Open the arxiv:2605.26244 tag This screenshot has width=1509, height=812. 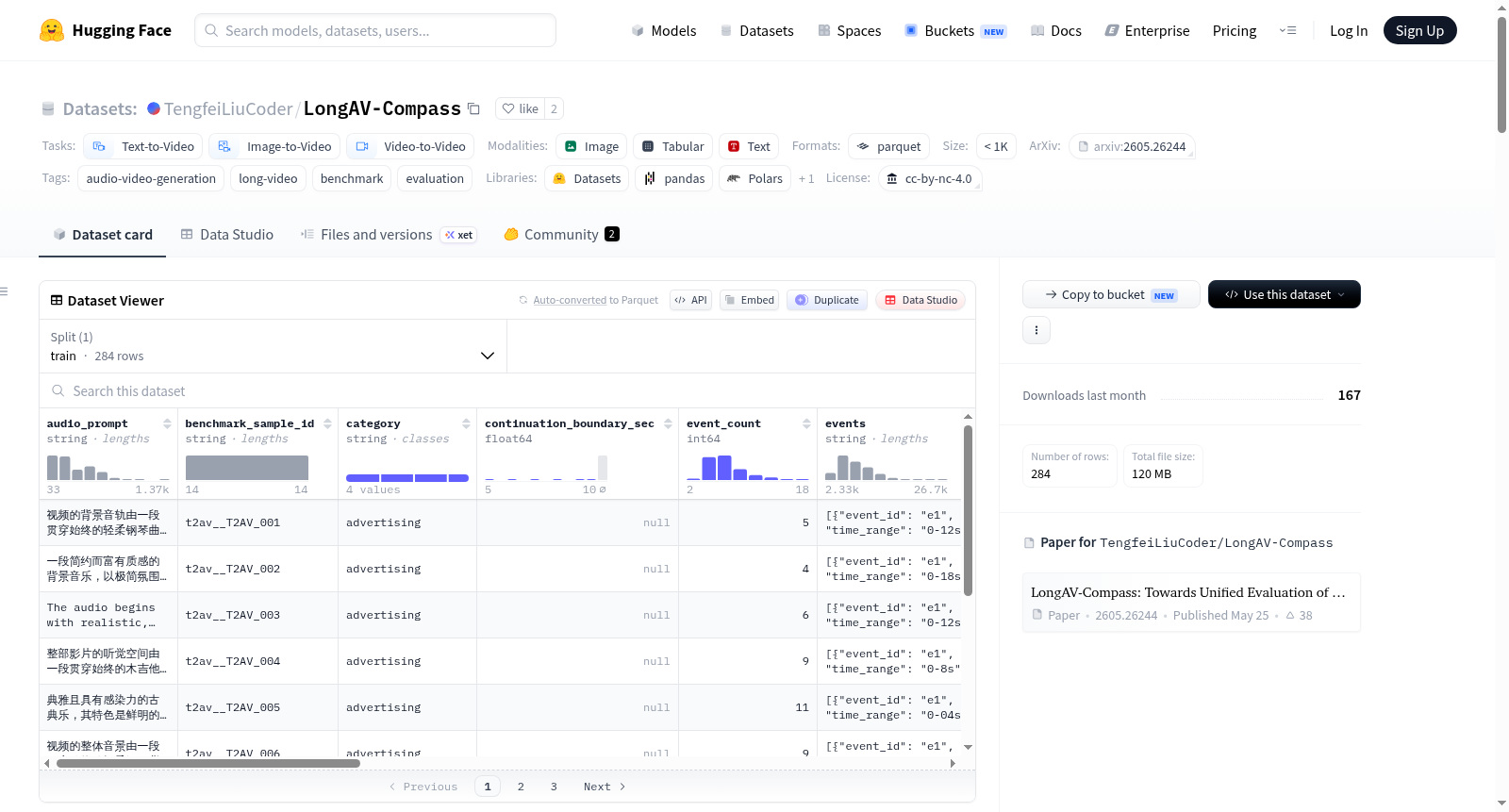(x=1132, y=146)
